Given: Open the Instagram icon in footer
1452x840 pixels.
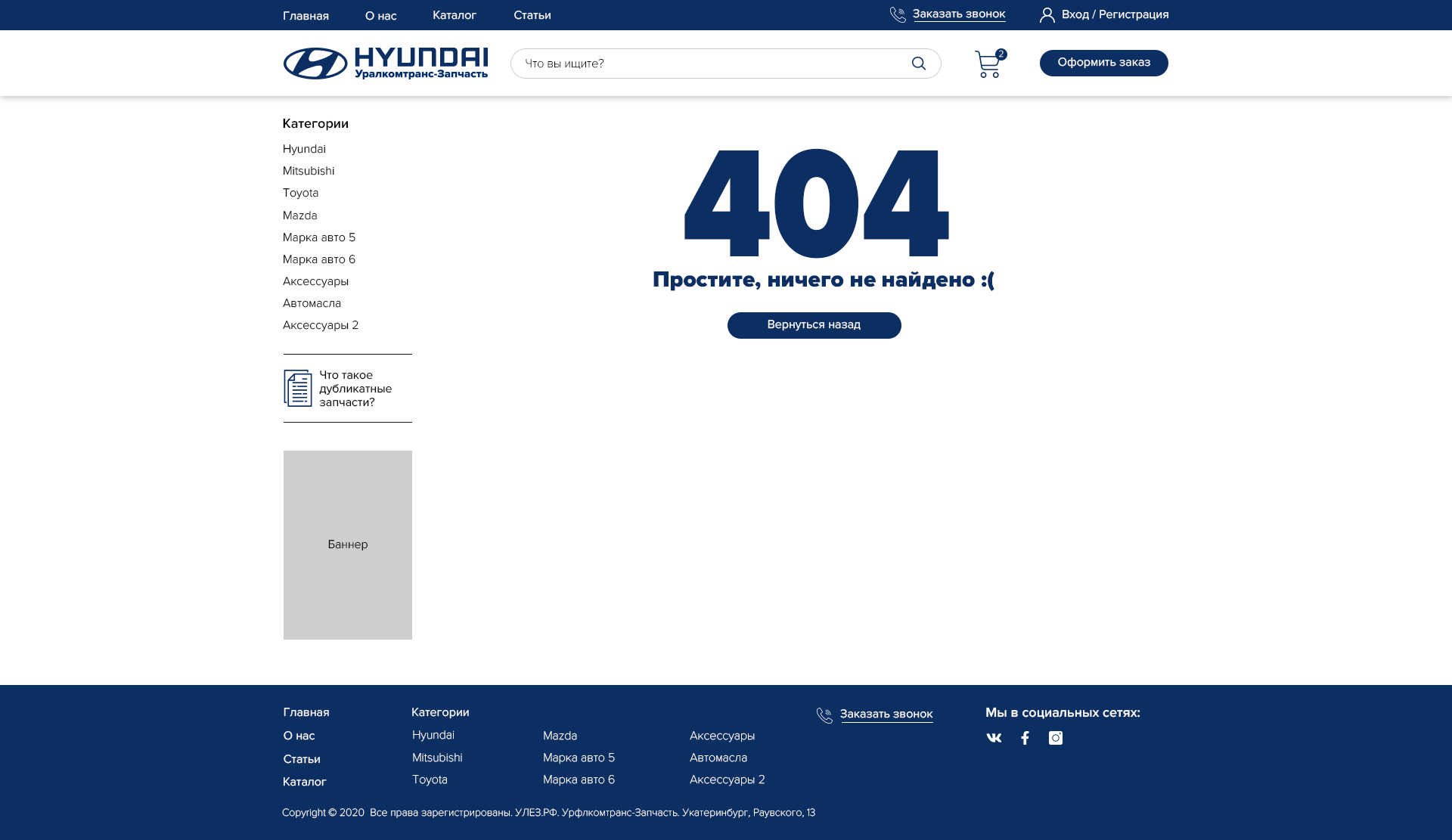Looking at the screenshot, I should pos(1055,738).
